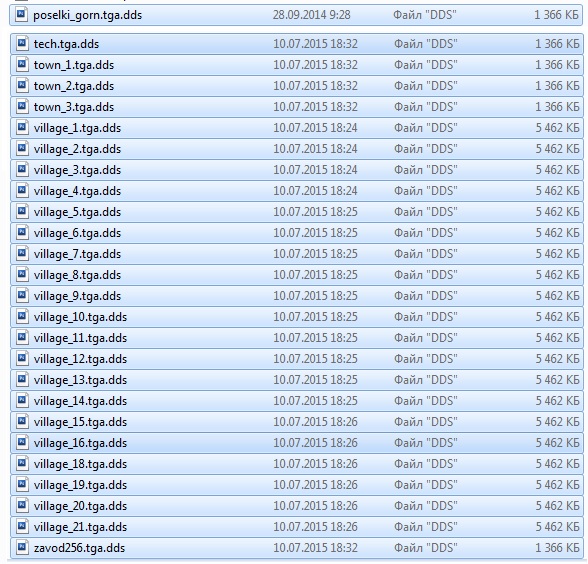The width and height of the screenshot is (588, 564).
Task: Select the file name village_21.tga.dds
Action: 80,527
